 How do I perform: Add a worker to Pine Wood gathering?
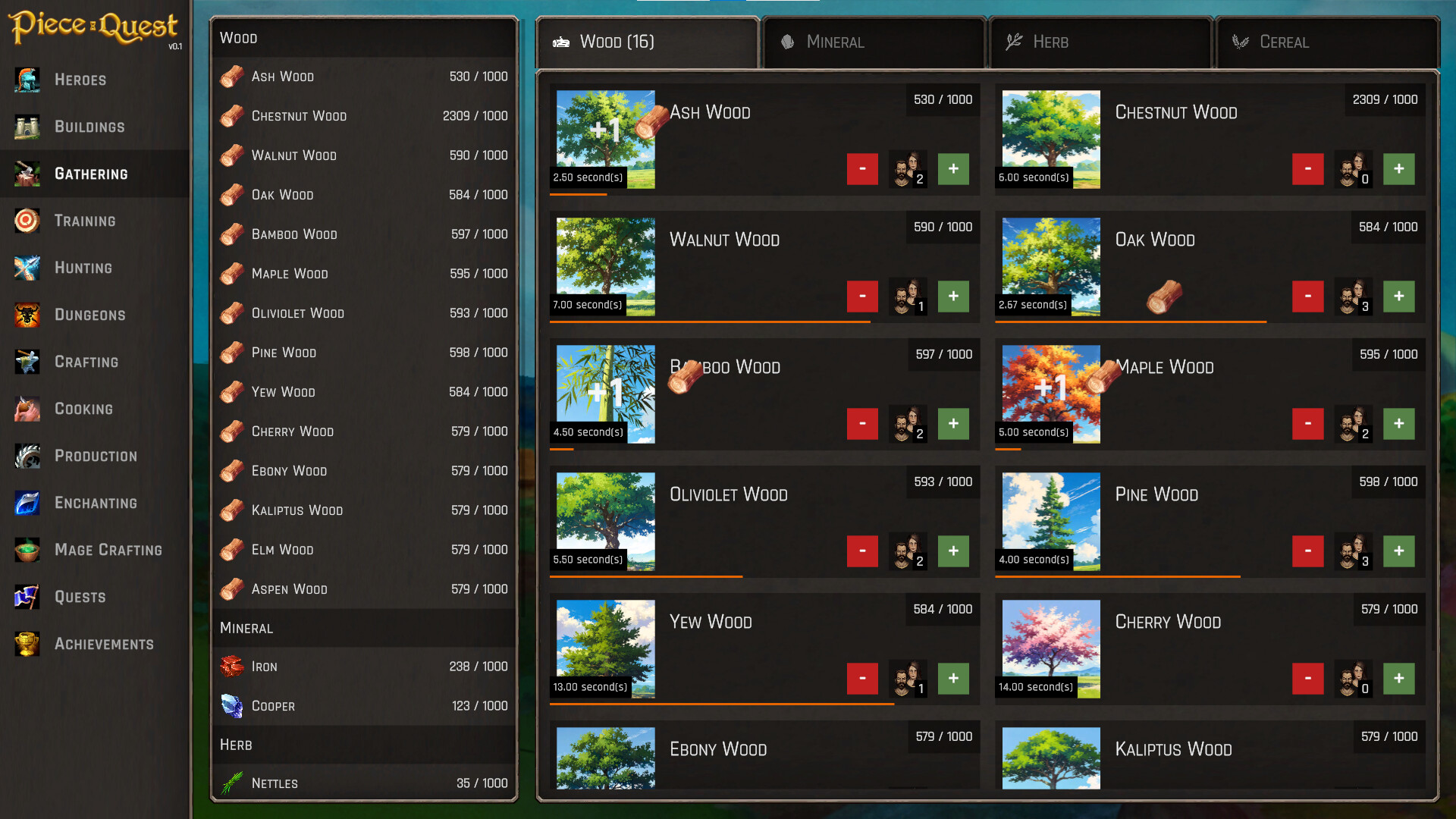(x=1399, y=551)
